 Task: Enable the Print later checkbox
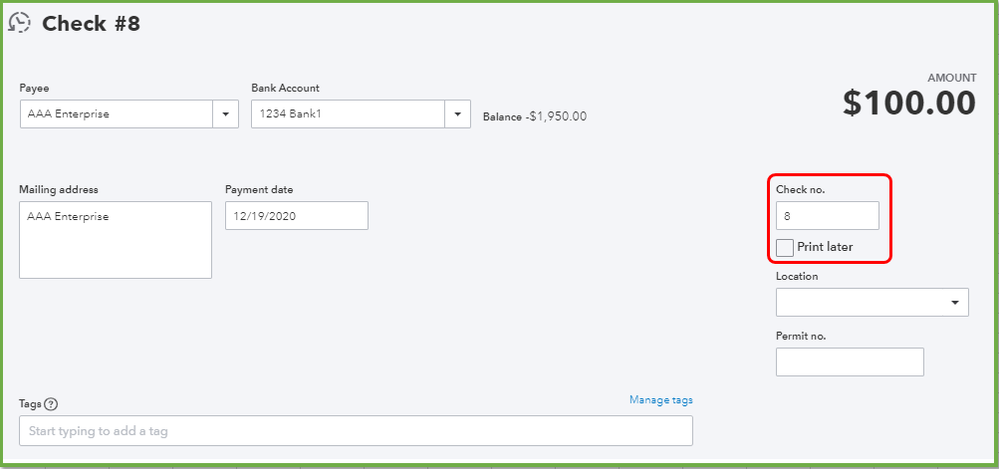785,247
